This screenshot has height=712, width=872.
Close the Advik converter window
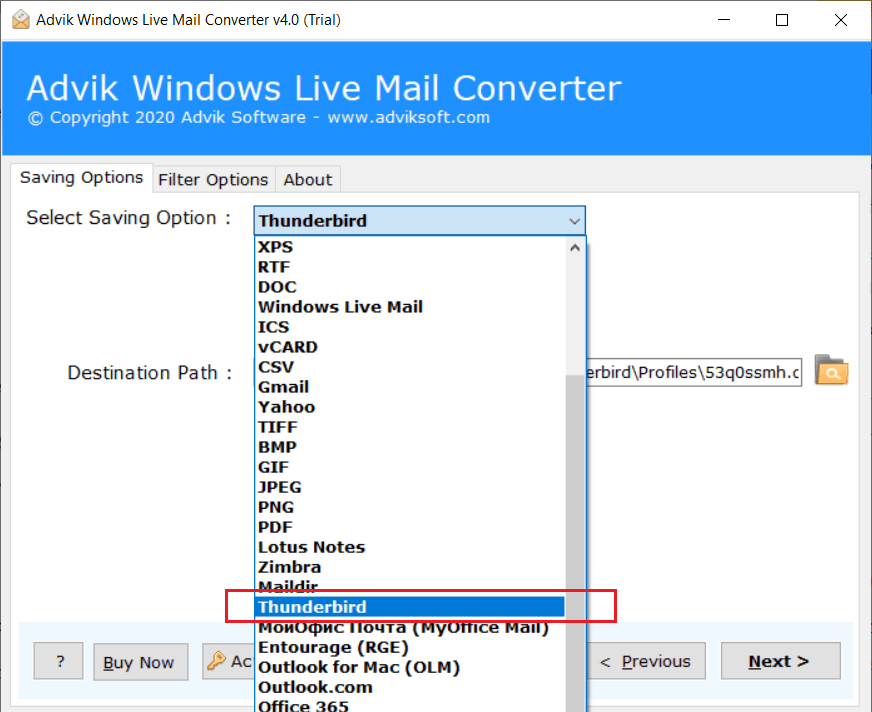click(841, 20)
